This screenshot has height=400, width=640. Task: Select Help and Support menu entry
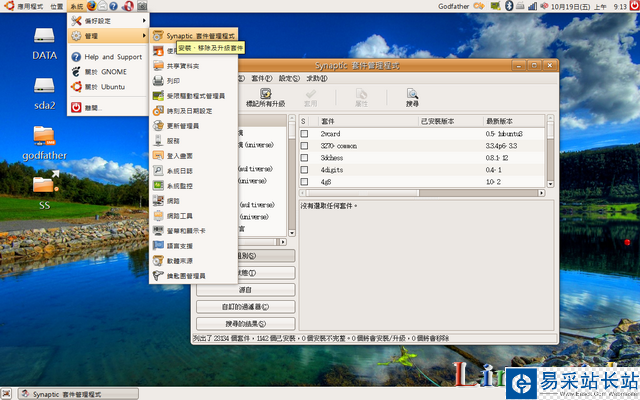click(x=108, y=57)
